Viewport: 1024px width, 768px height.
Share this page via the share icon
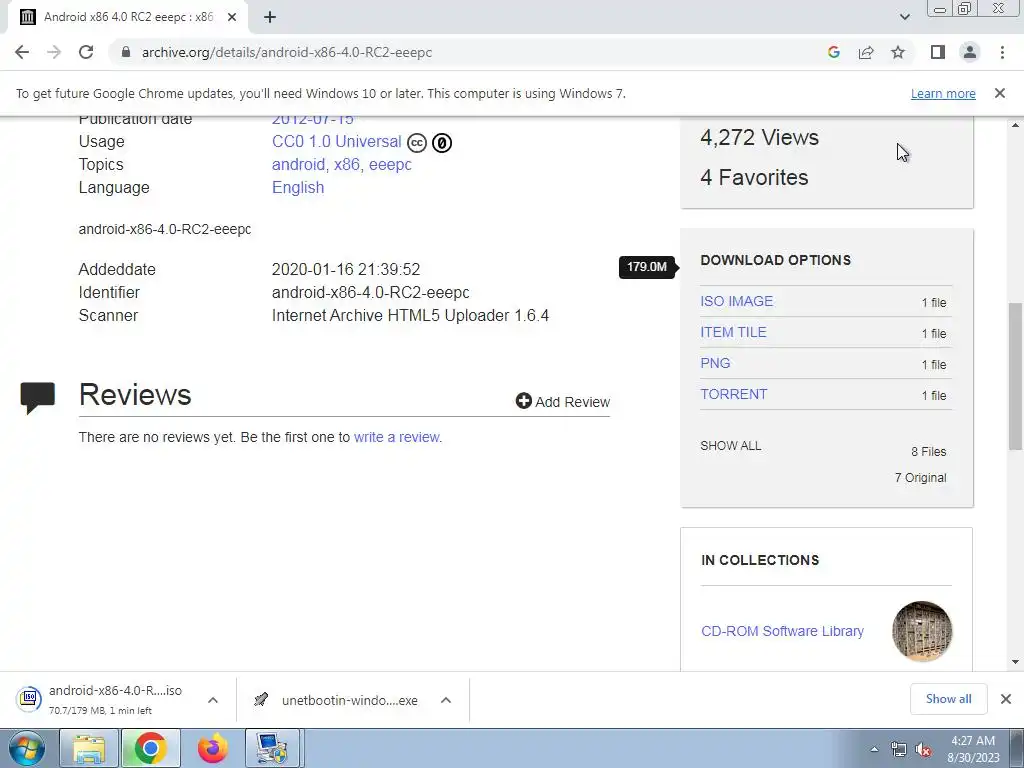pos(866,52)
